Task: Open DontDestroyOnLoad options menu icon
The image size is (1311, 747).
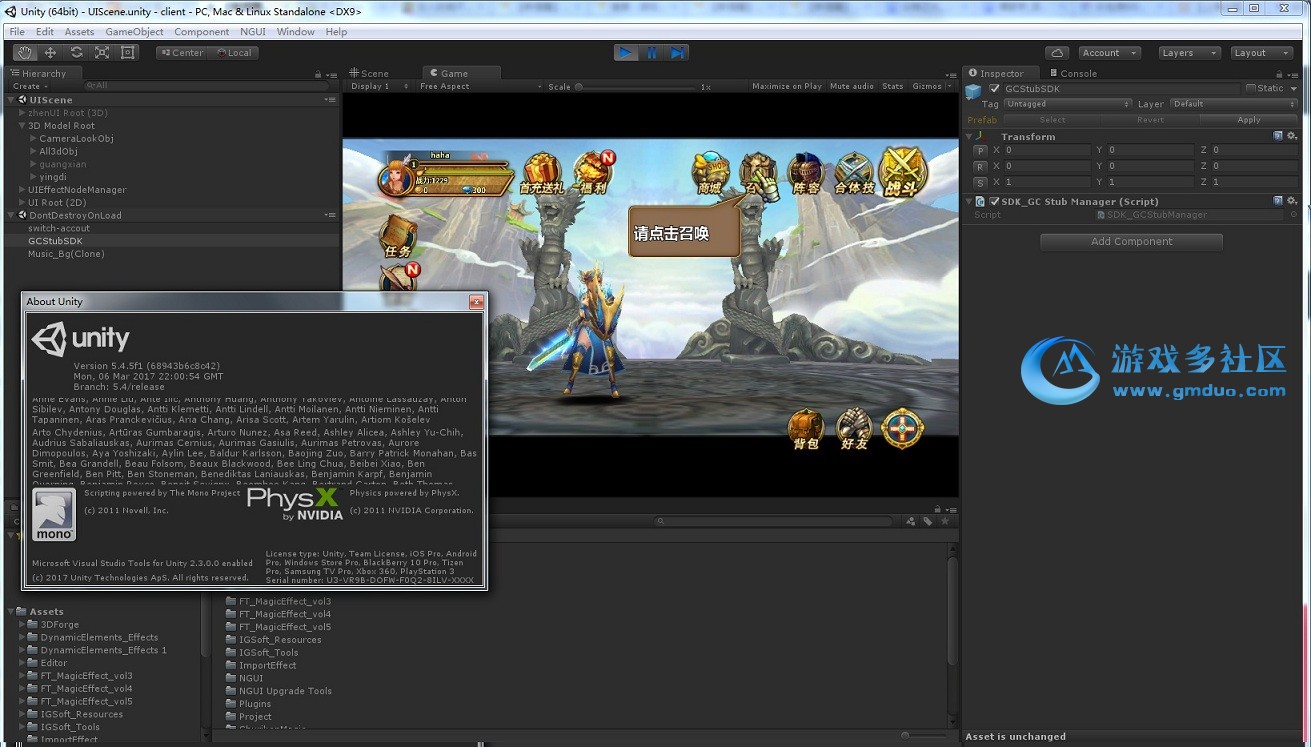Action: 330,215
